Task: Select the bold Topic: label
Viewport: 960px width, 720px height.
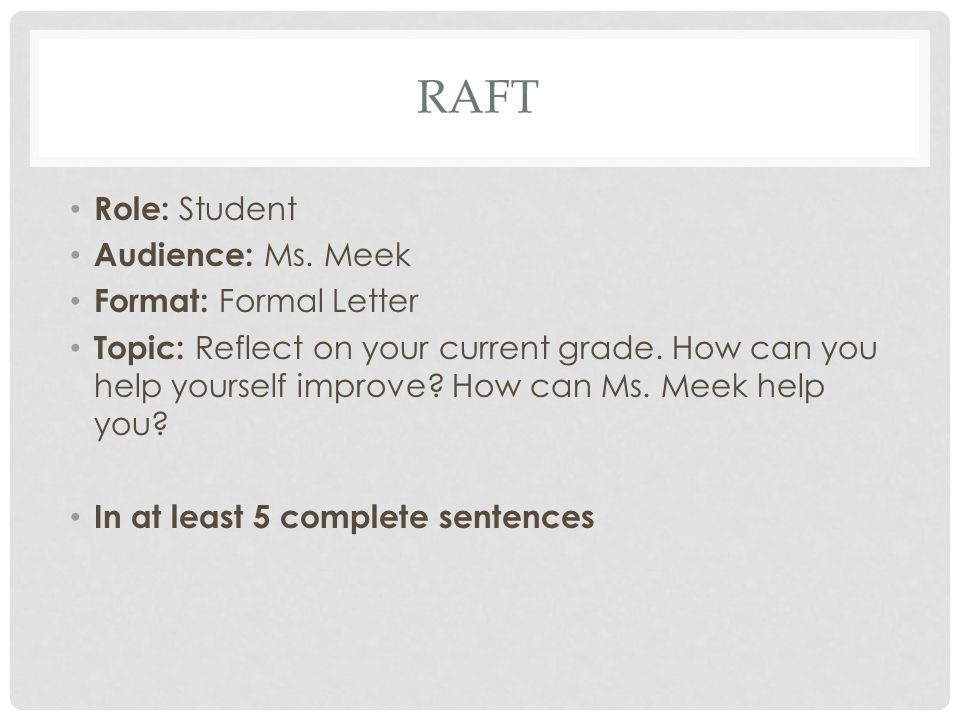Action: [139, 348]
